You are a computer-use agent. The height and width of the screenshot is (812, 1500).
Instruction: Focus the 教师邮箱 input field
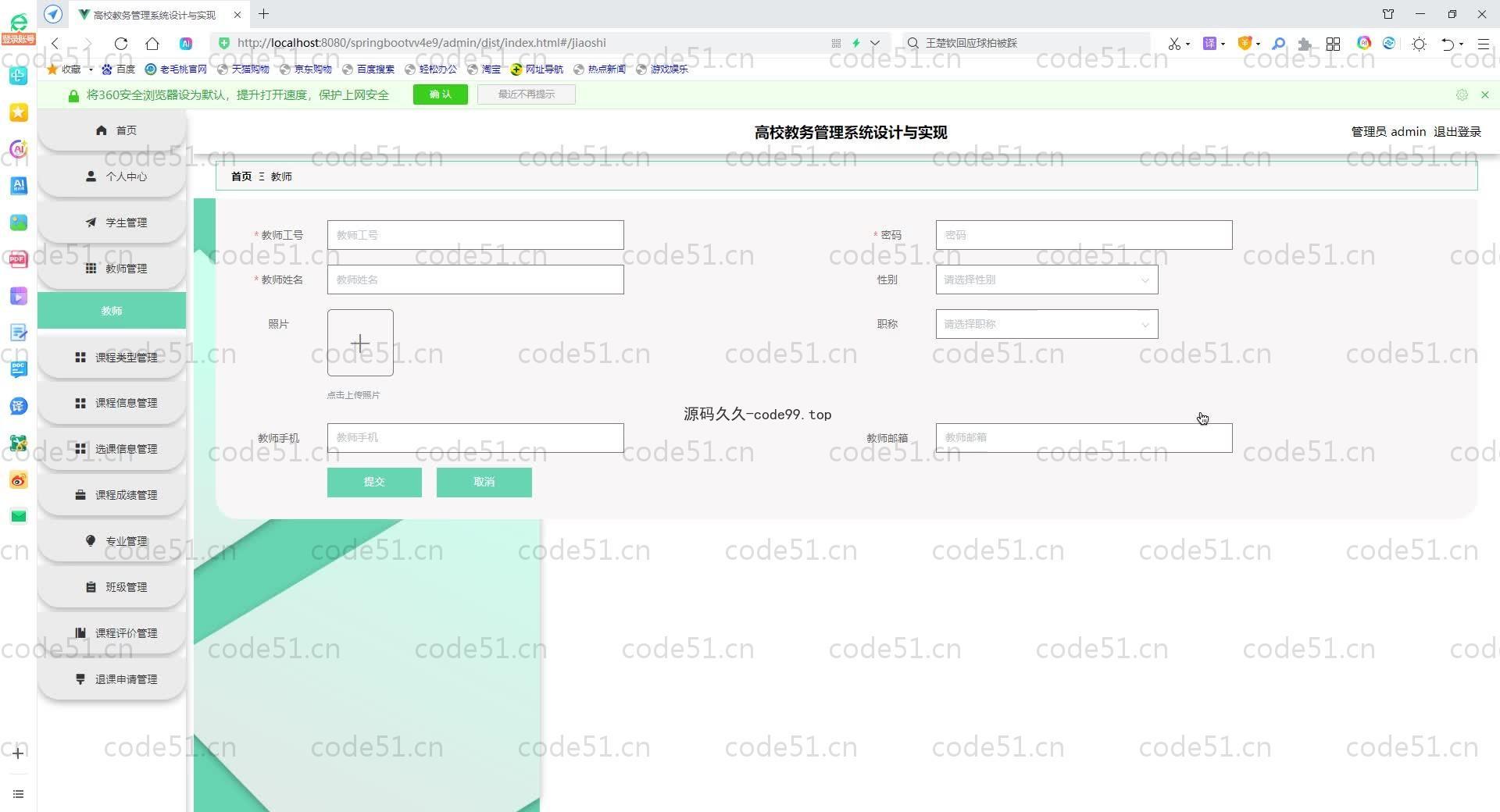coord(1084,438)
